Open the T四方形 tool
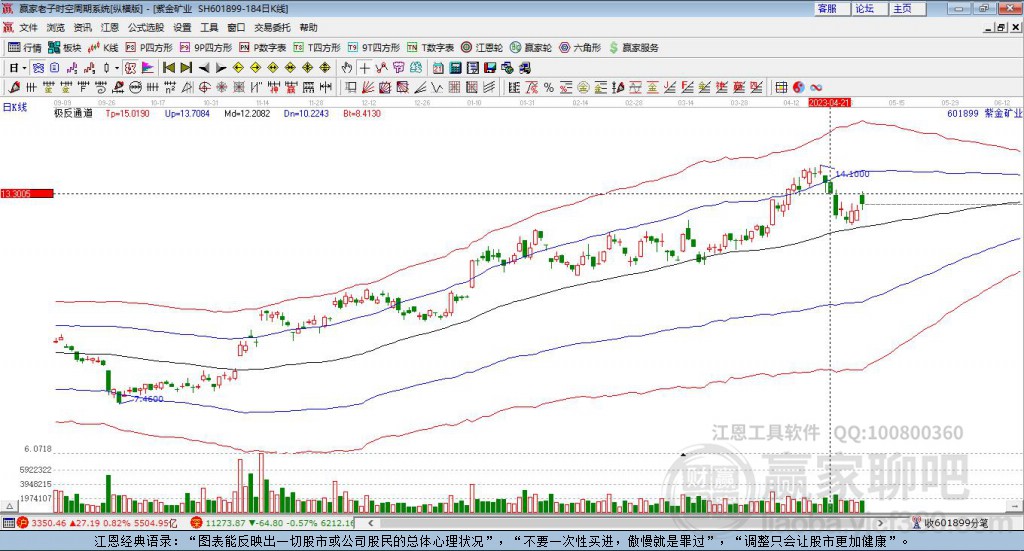Screen dimensions: 1024x551 pyautogui.click(x=317, y=48)
